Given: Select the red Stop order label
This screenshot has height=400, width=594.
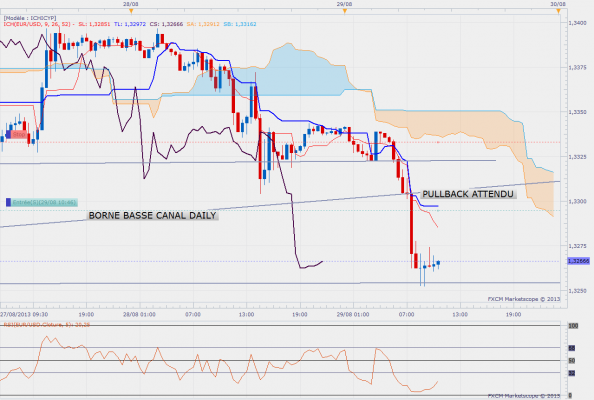Looking at the screenshot, I should pos(16,134).
